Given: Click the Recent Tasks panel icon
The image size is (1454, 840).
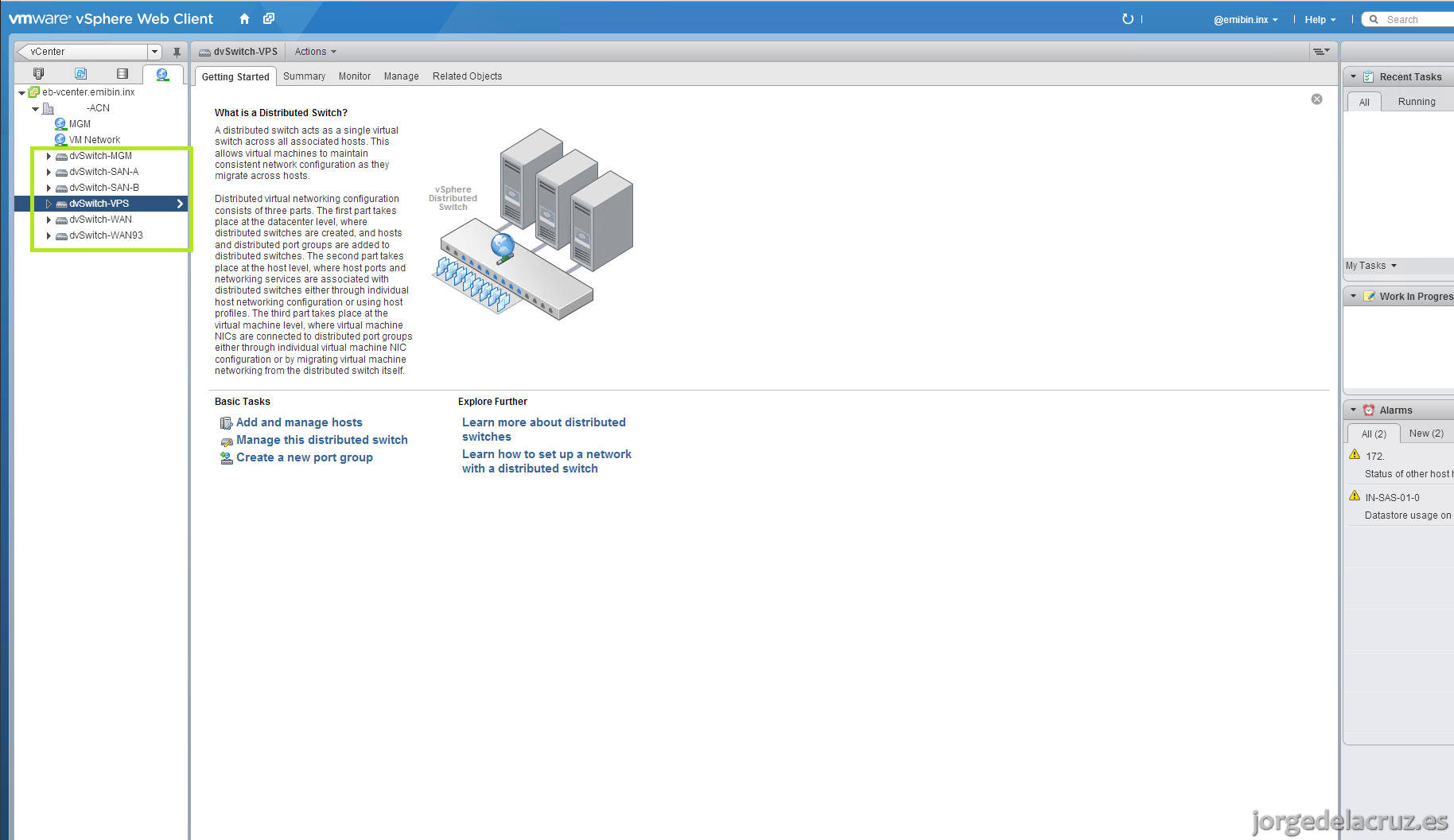Looking at the screenshot, I should [1368, 77].
